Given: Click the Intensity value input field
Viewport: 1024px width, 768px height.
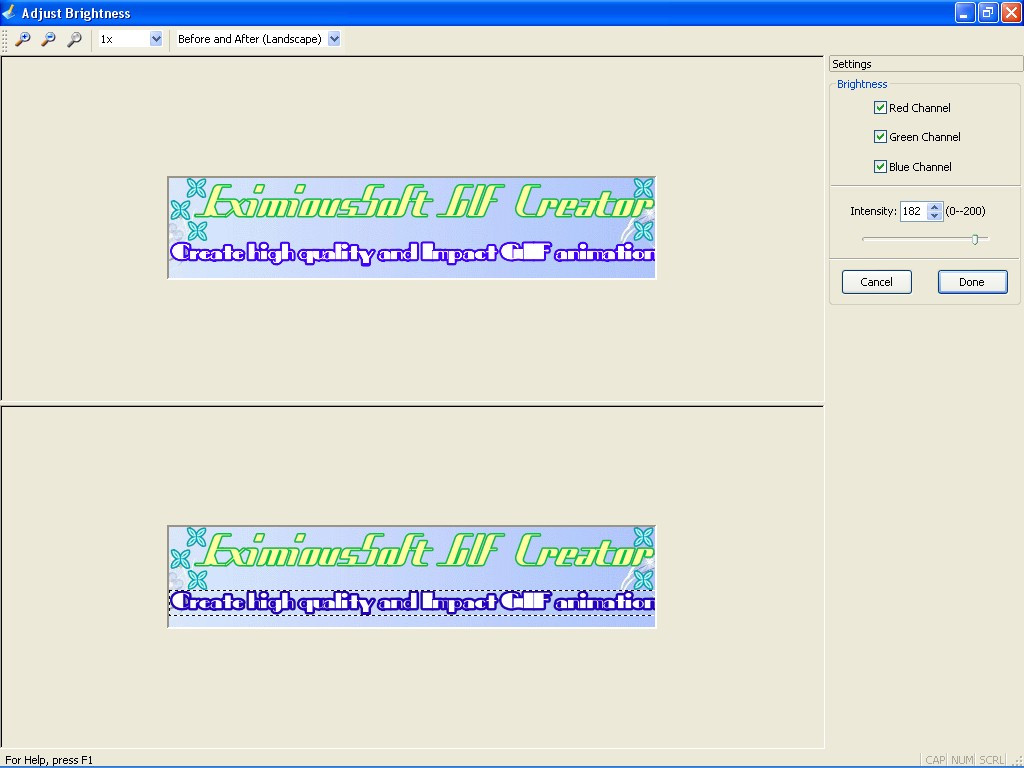Looking at the screenshot, I should (x=913, y=212).
